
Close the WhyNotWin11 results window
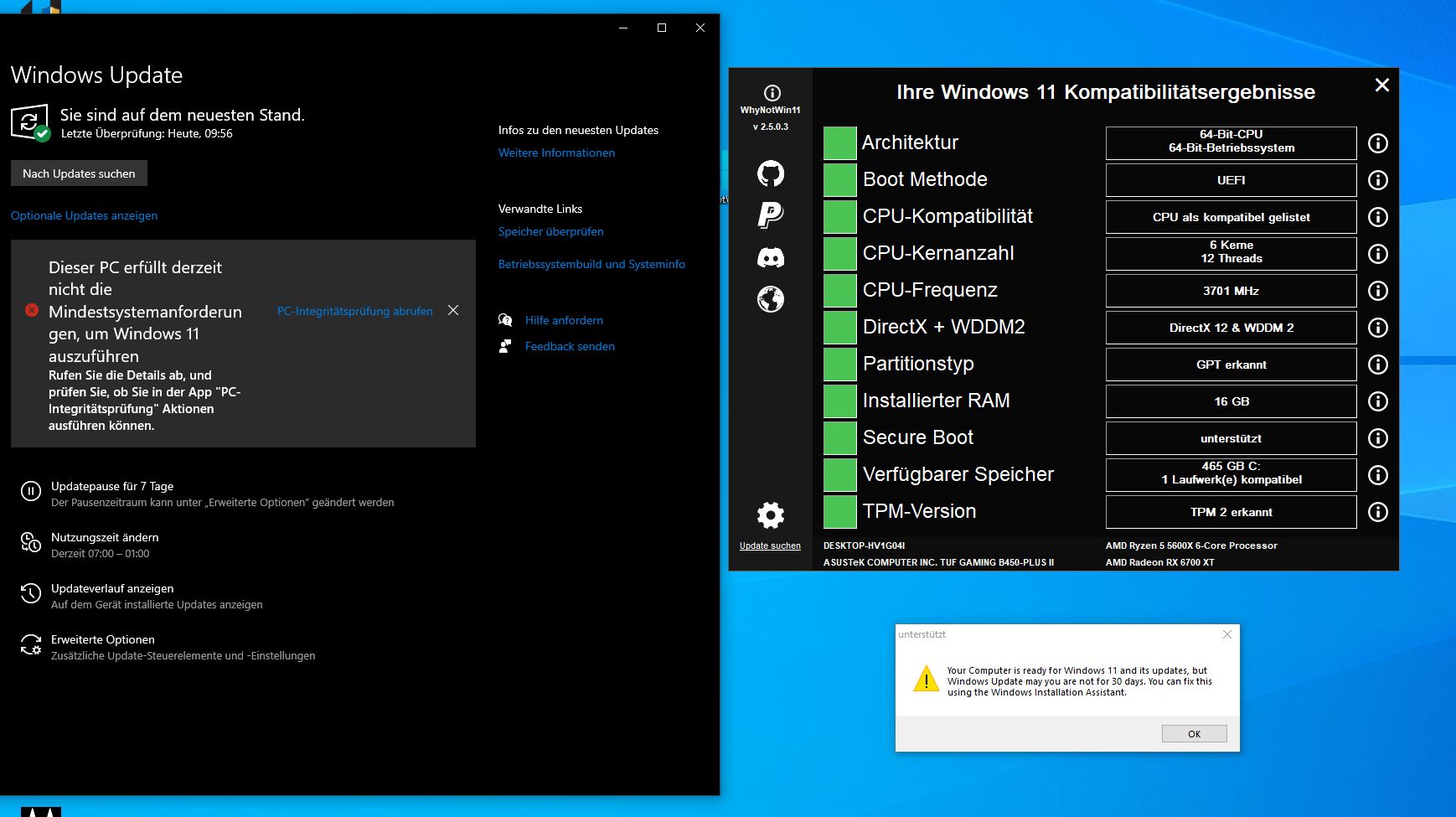[1382, 85]
